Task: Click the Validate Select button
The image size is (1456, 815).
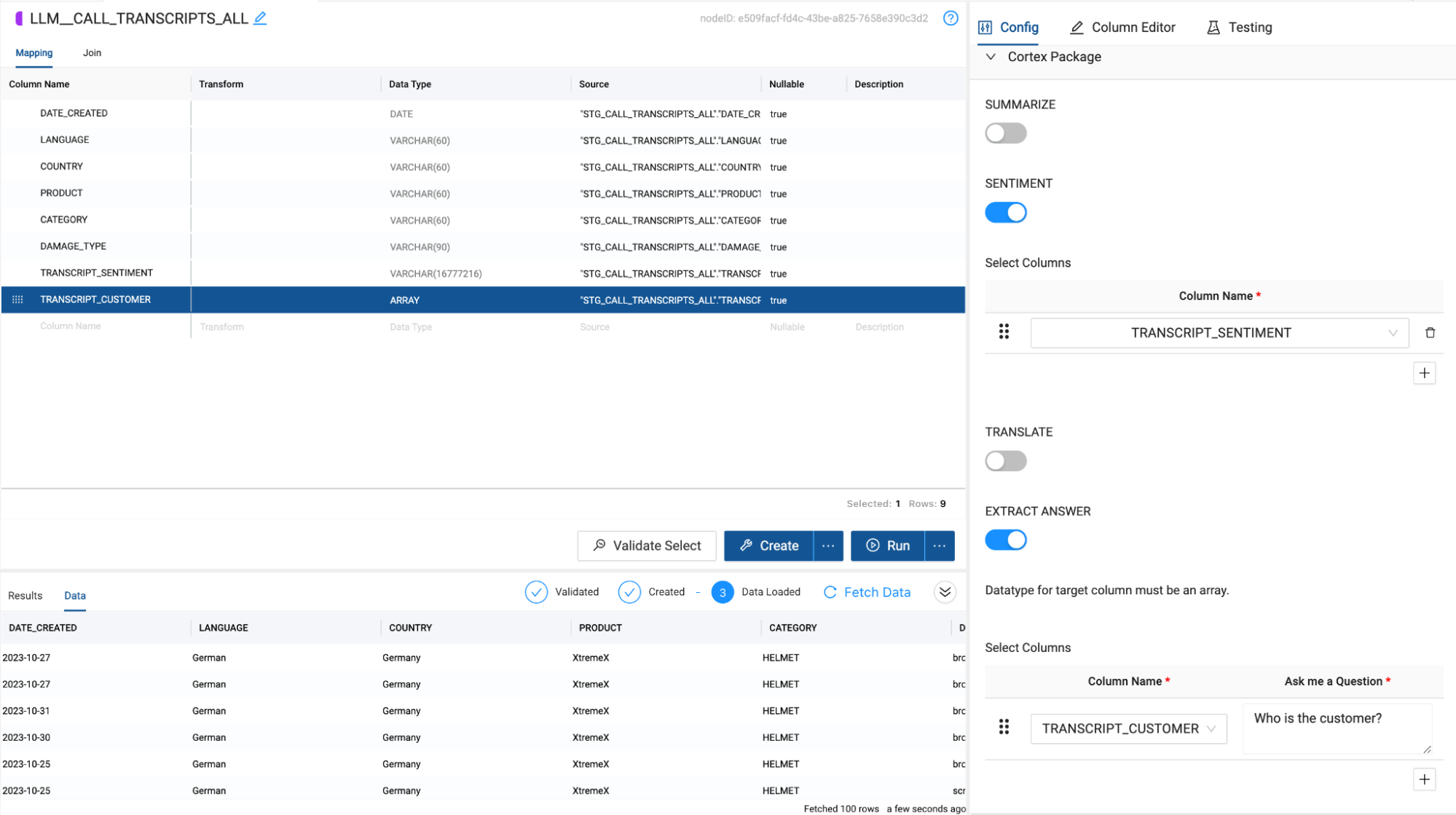Action: pos(646,546)
